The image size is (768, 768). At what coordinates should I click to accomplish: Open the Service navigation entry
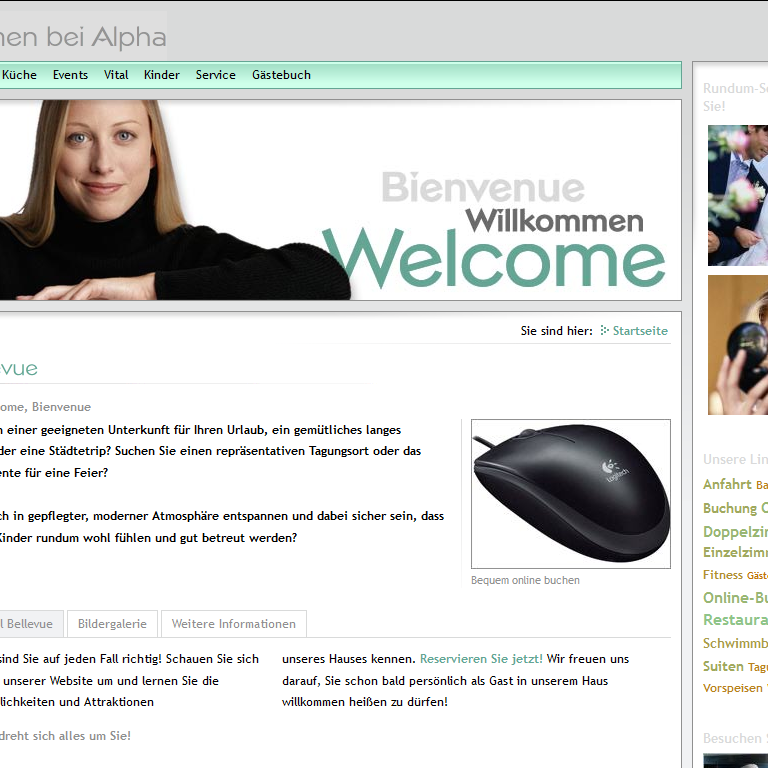(216, 75)
